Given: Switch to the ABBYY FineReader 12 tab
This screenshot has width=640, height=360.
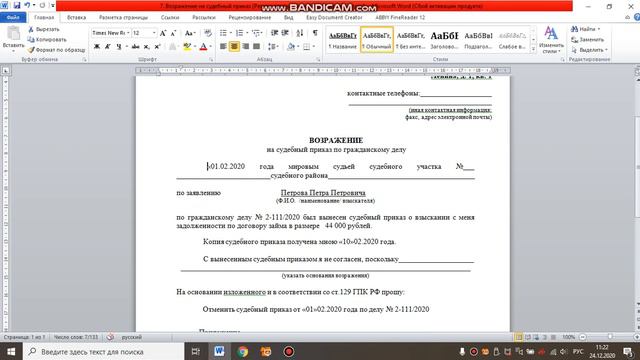Looking at the screenshot, I should [400, 18].
